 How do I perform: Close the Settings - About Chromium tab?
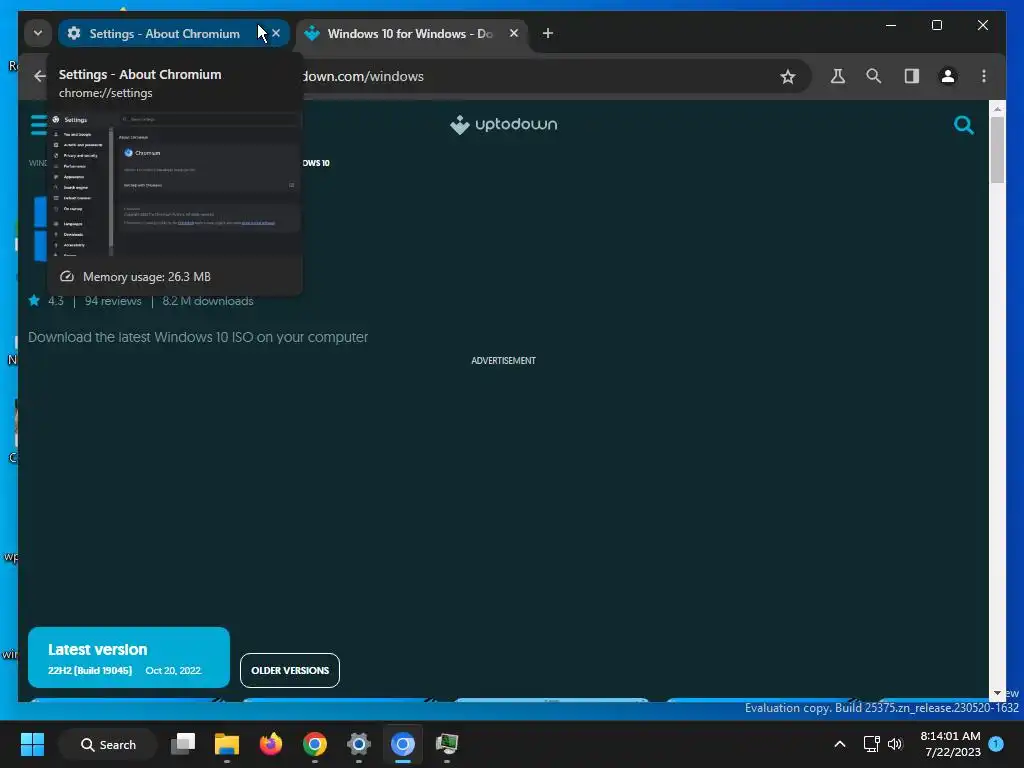[x=276, y=33]
